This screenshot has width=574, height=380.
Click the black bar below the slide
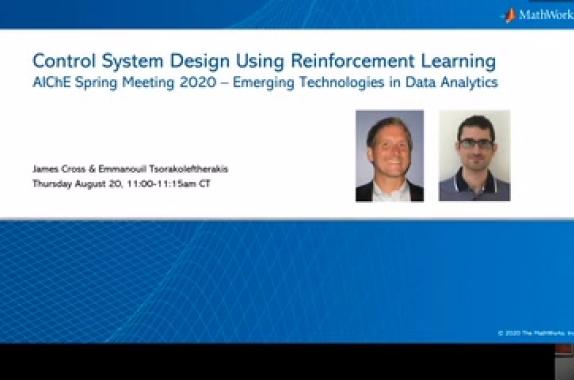277,362
